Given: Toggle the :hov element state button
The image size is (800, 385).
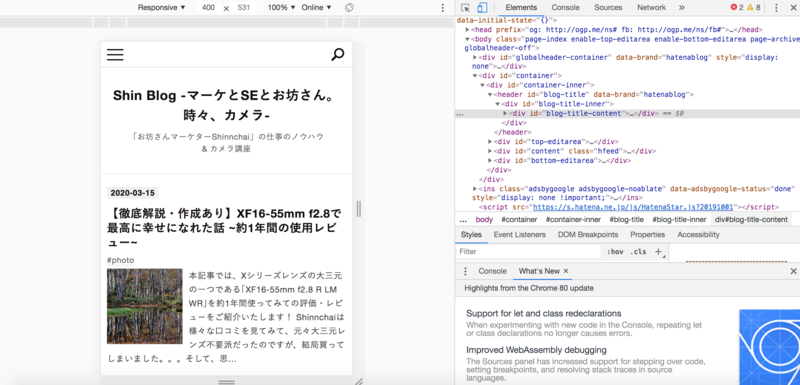Looking at the screenshot, I should tap(615, 252).
